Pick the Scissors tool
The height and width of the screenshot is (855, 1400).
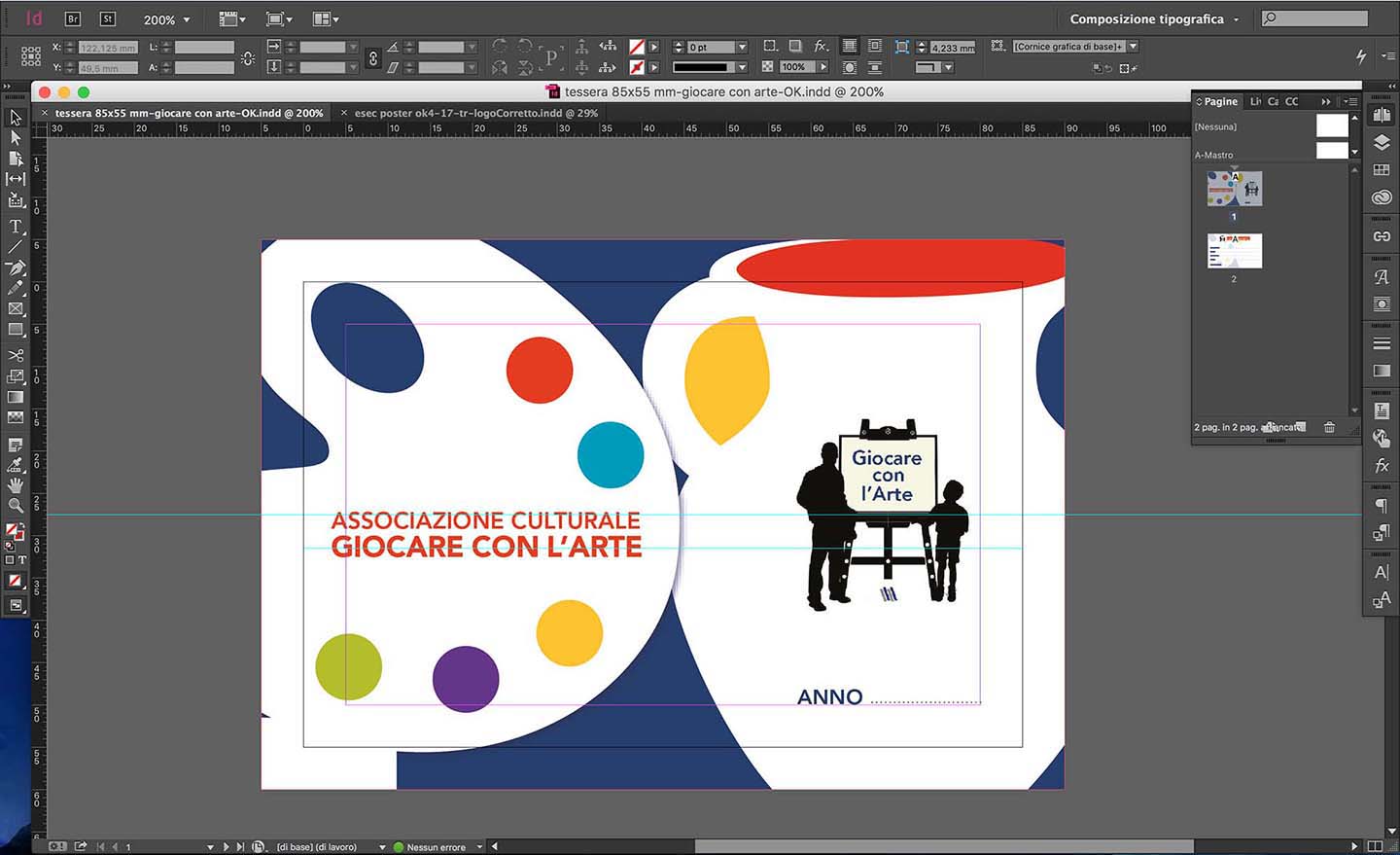16,355
